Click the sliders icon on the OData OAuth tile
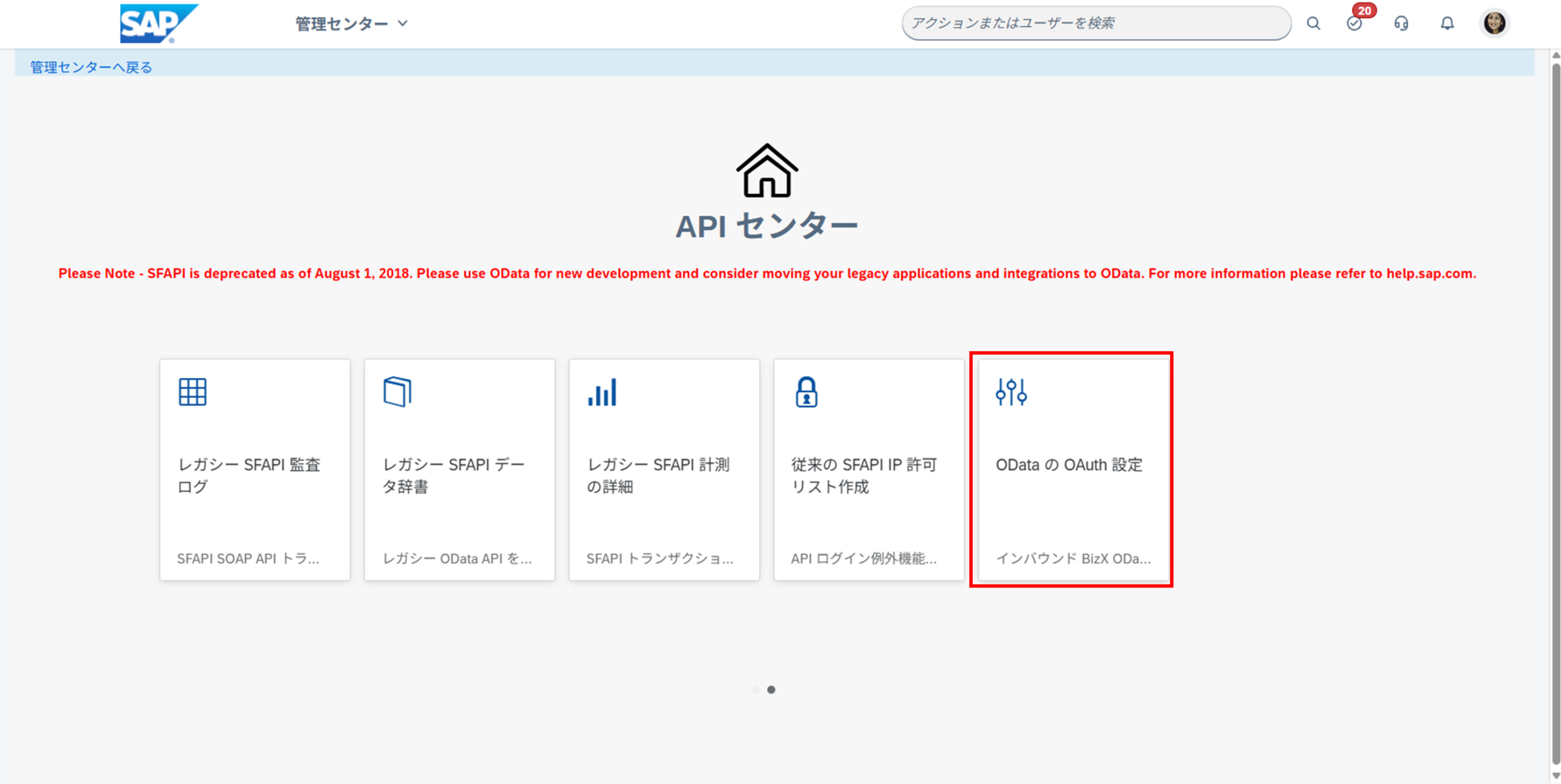 tap(1011, 392)
